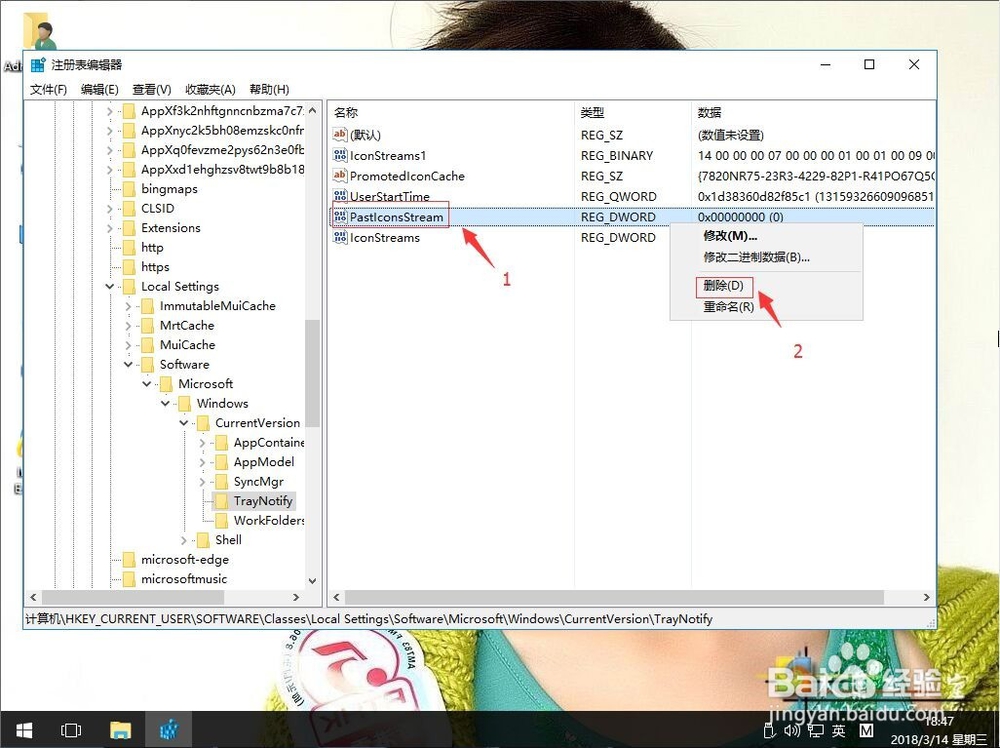Viewport: 1000px width, 748px height.
Task: Click Registry Editor taskbar icon
Action: [169, 730]
